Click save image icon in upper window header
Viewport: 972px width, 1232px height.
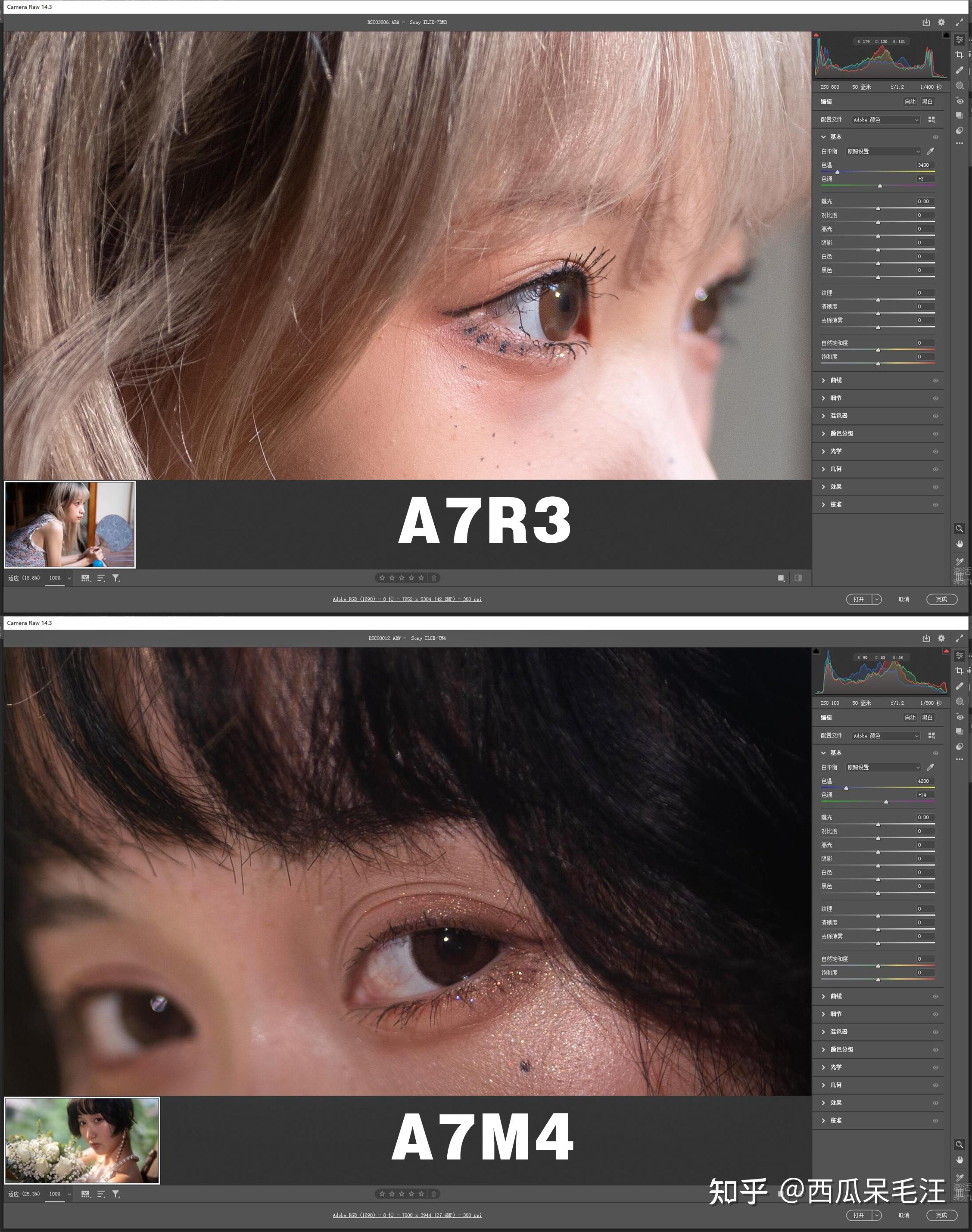(x=926, y=22)
